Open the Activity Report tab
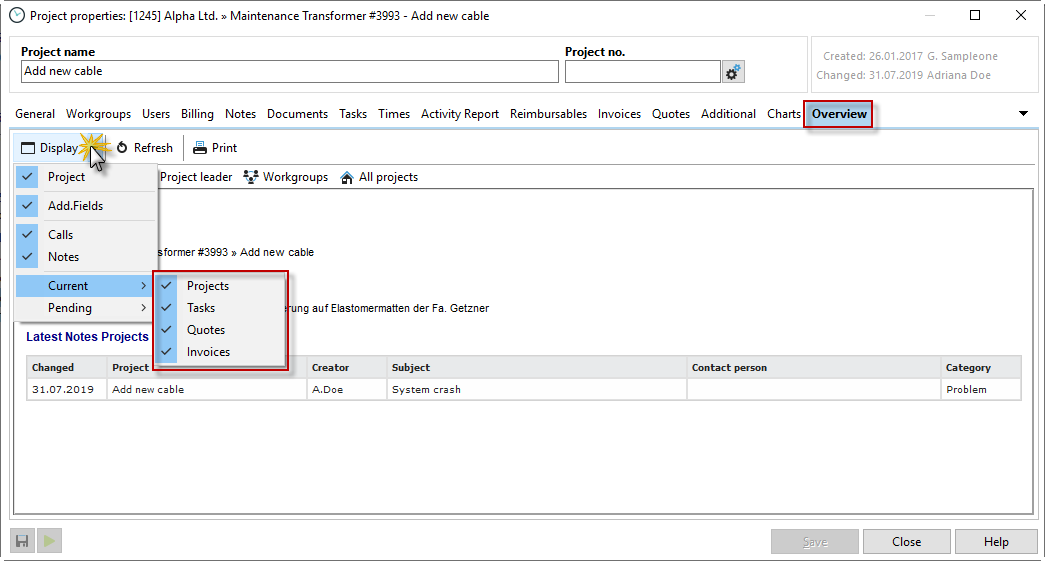This screenshot has height=561, width=1045. (459, 114)
